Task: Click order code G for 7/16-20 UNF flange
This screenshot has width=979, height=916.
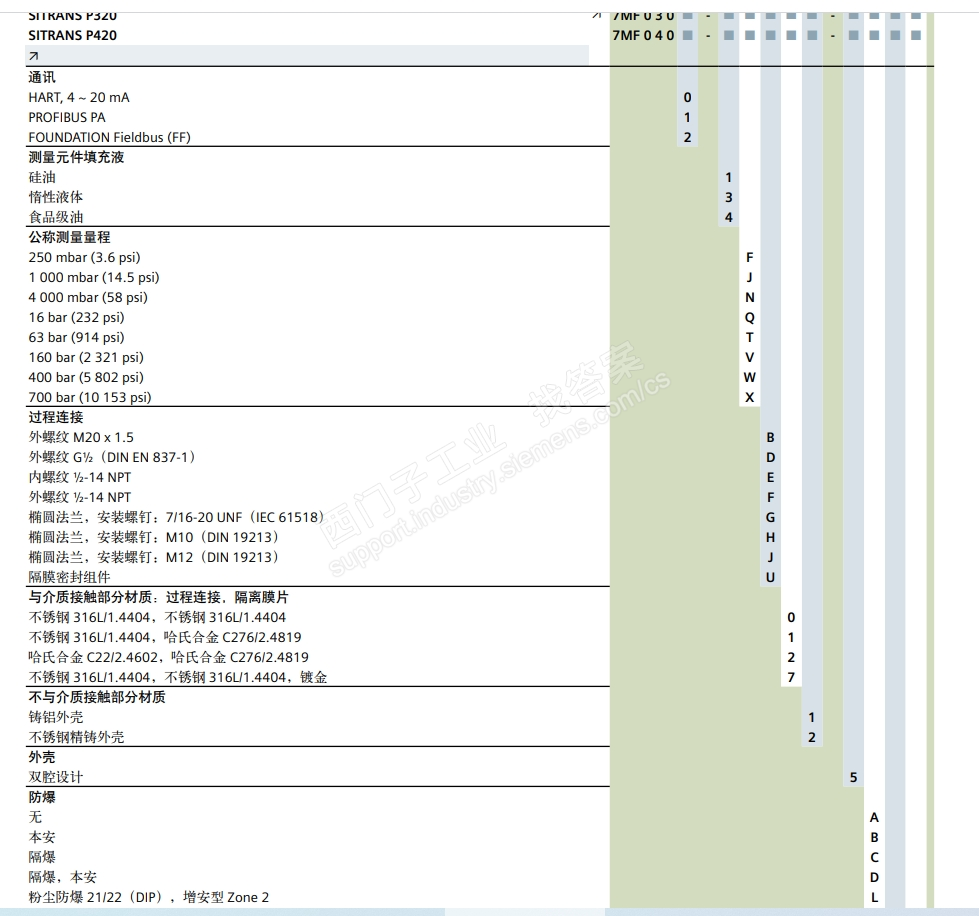Action: tap(770, 517)
